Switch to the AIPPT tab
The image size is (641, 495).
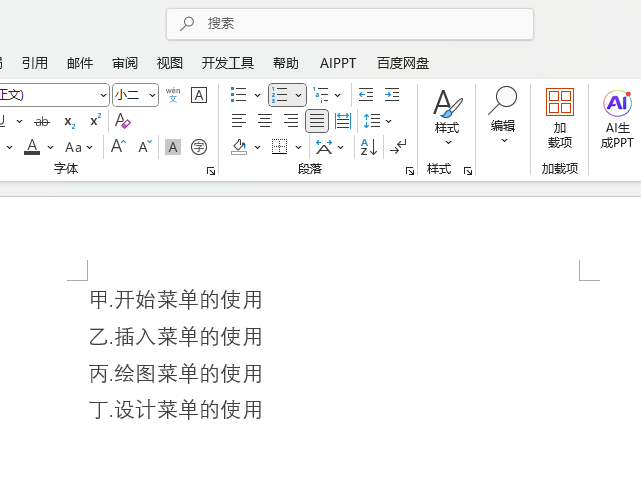pos(338,63)
